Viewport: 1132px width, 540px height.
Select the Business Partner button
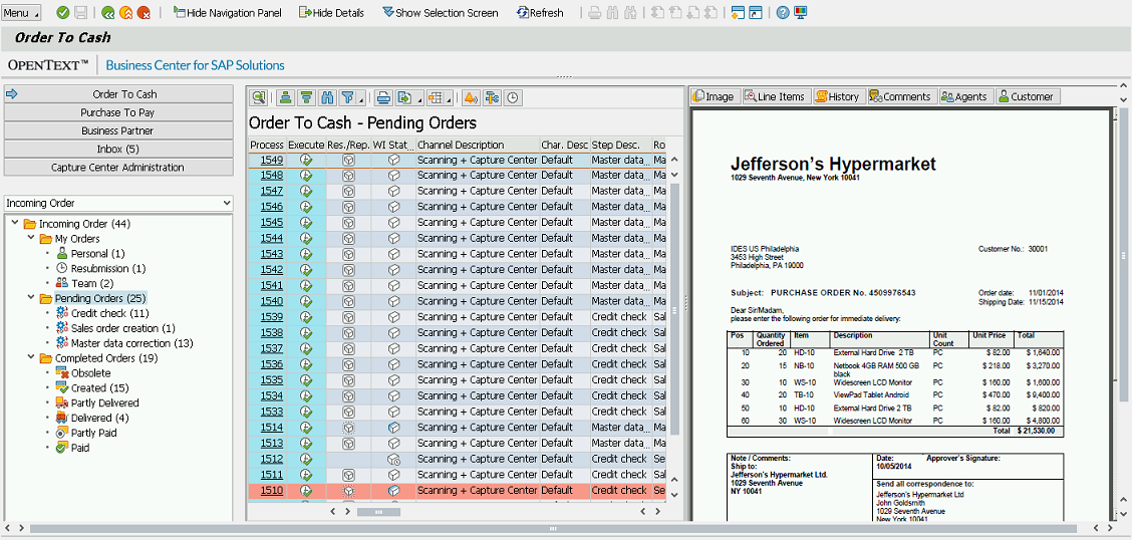click(x=118, y=131)
